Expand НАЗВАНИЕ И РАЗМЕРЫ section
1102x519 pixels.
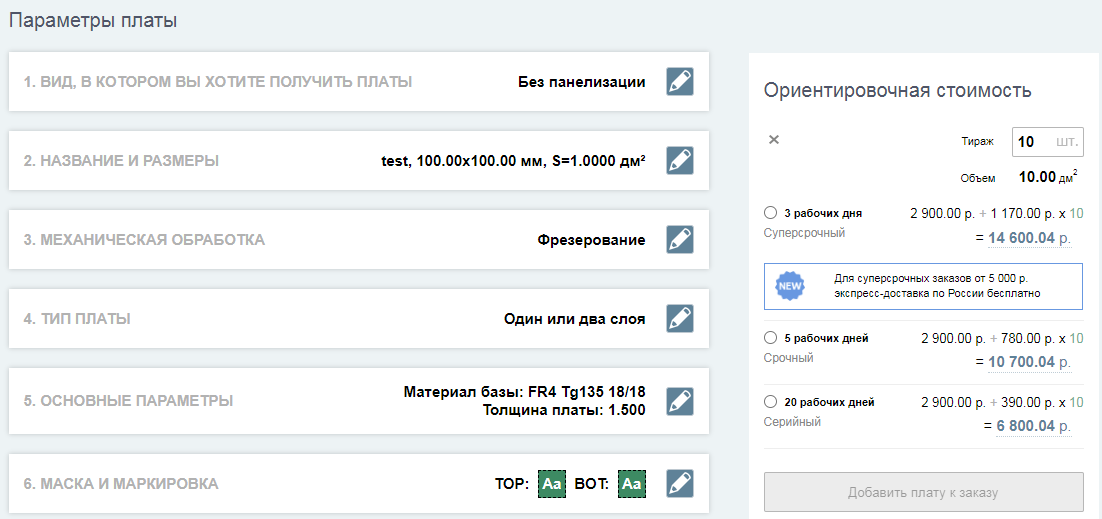tap(121, 161)
